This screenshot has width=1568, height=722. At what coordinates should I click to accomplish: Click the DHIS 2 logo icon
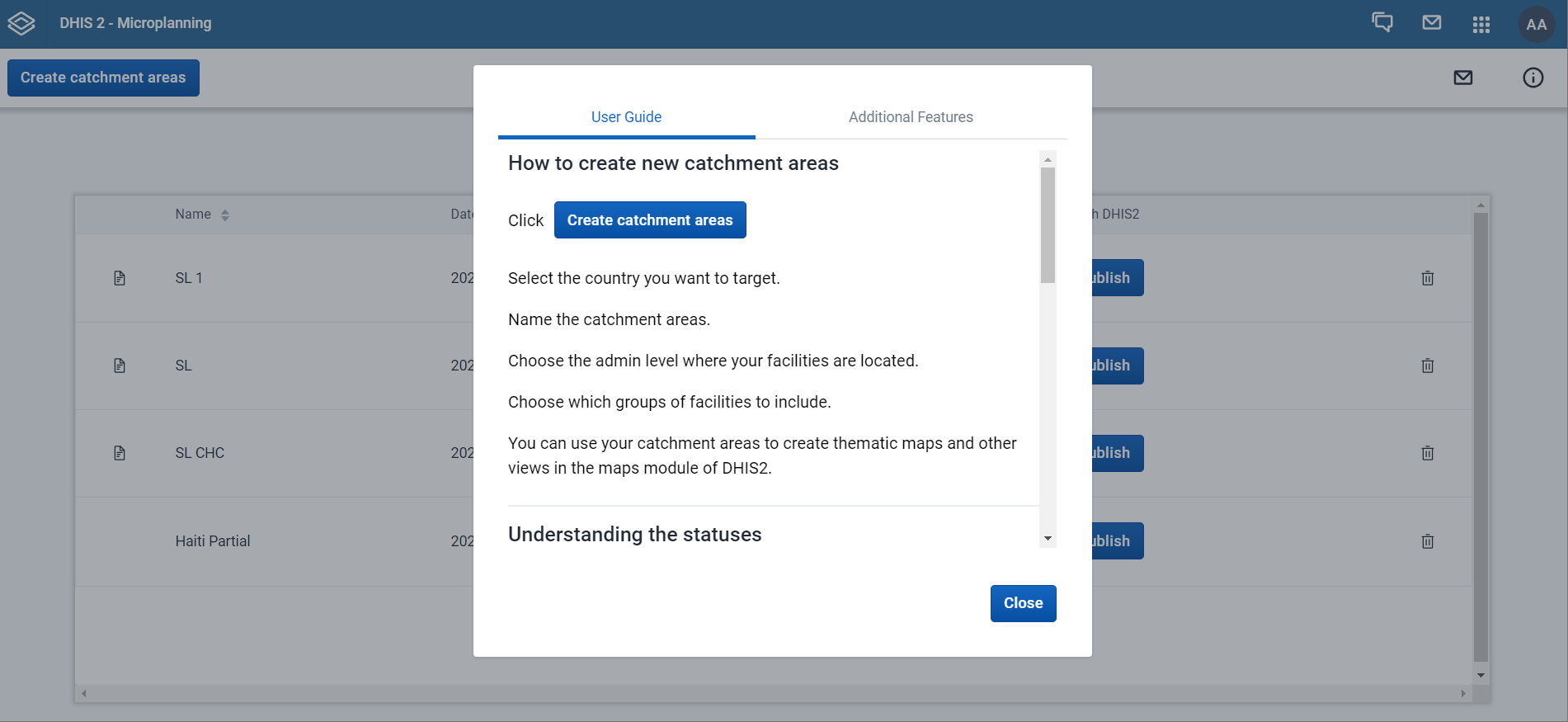[21, 24]
